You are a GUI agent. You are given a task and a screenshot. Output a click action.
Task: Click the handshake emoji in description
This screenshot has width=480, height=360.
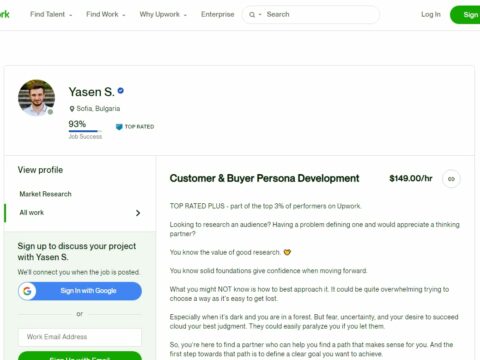point(287,252)
